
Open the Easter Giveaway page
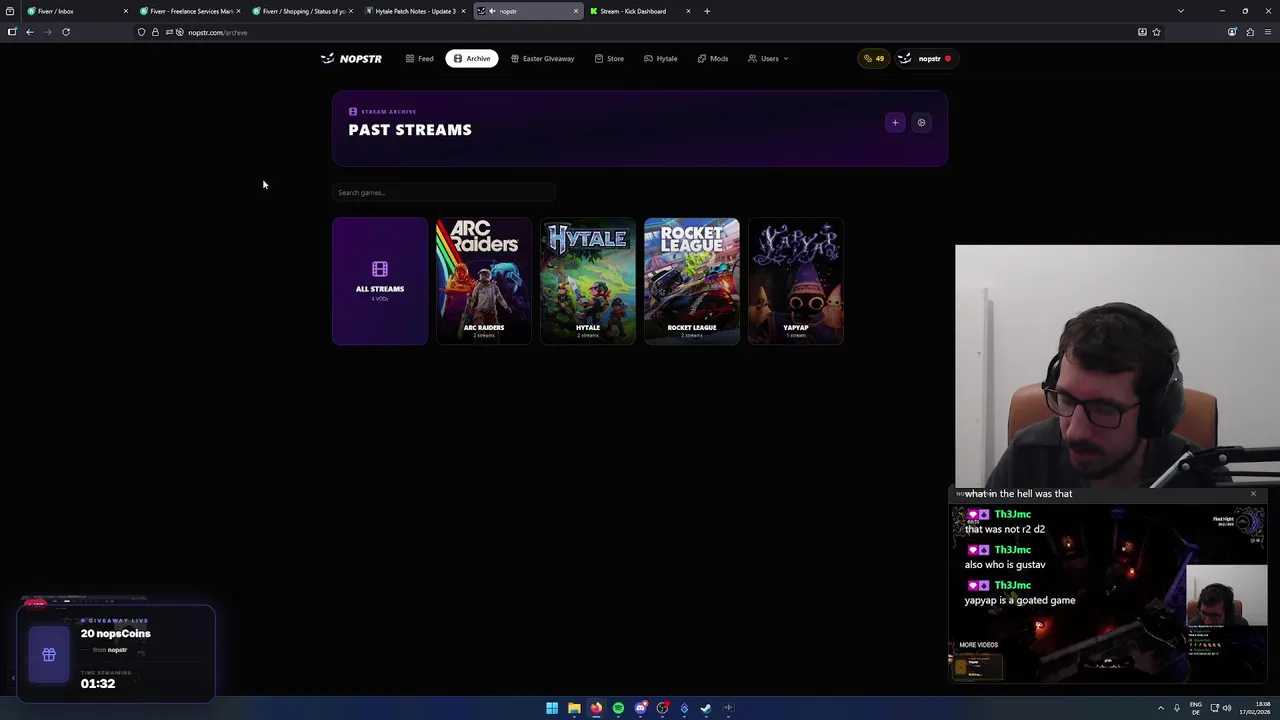coord(543,59)
